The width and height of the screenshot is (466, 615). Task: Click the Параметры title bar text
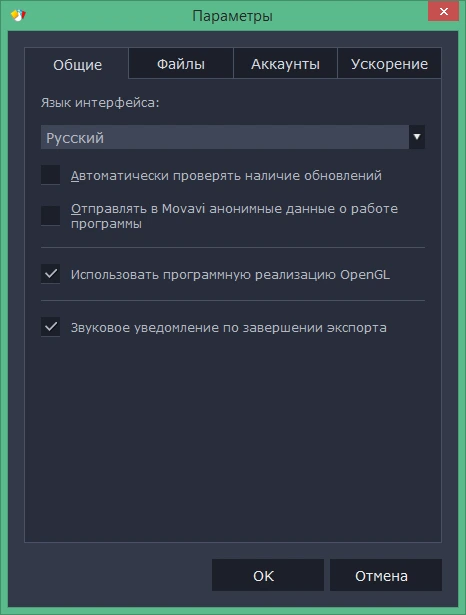(x=233, y=16)
